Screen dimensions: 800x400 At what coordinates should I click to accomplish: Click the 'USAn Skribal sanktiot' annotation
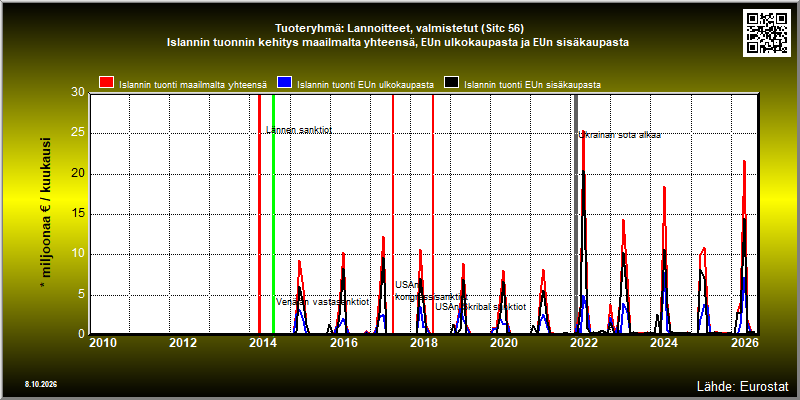point(481,307)
